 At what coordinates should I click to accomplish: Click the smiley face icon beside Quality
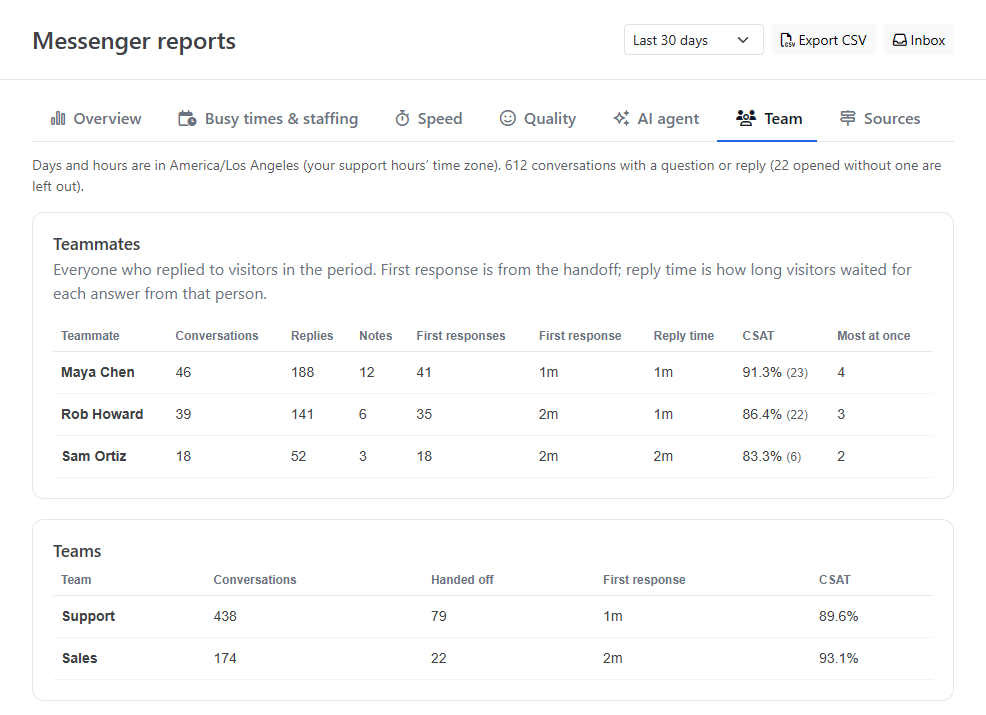[x=507, y=118]
